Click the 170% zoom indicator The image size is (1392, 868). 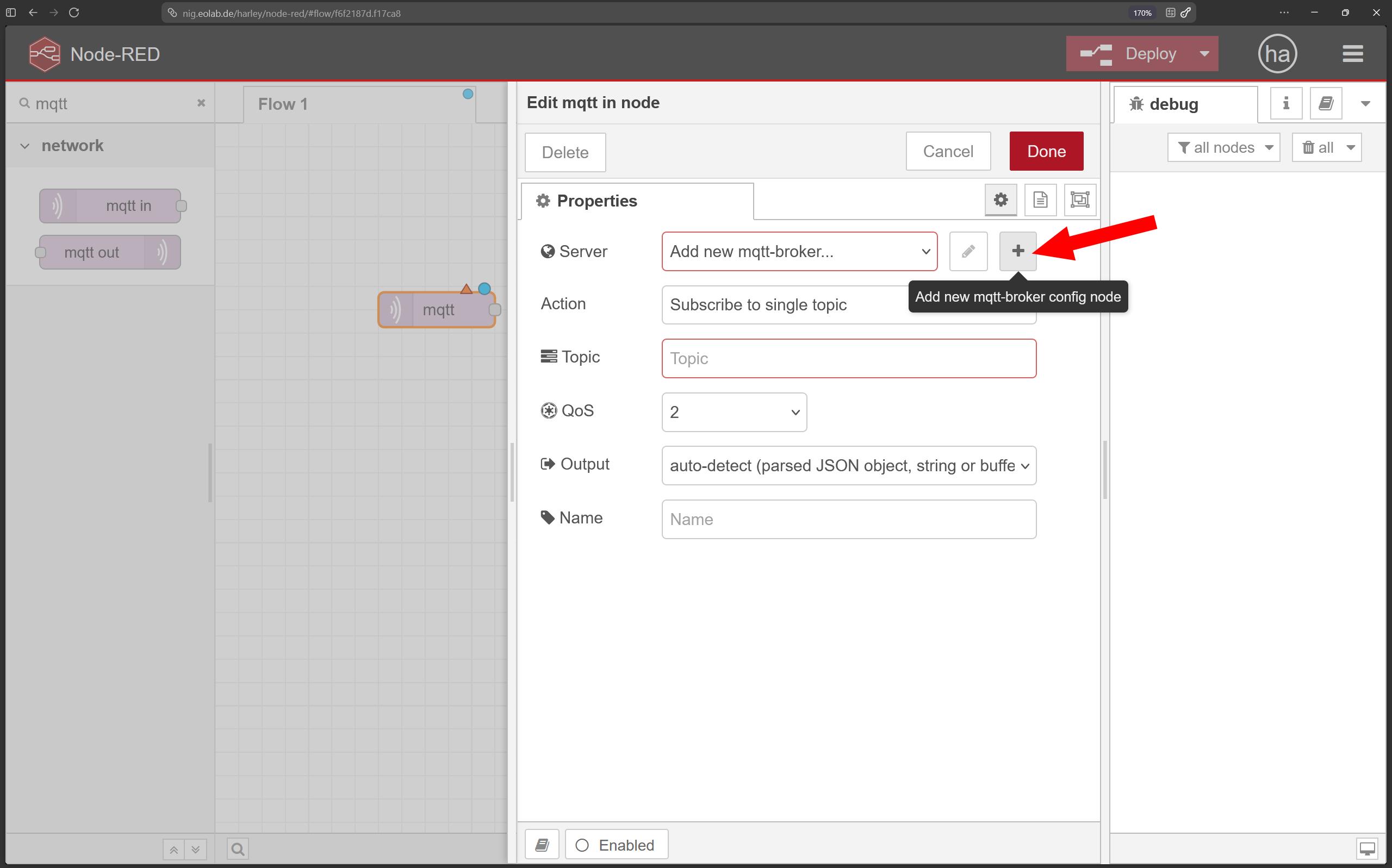(x=1142, y=13)
